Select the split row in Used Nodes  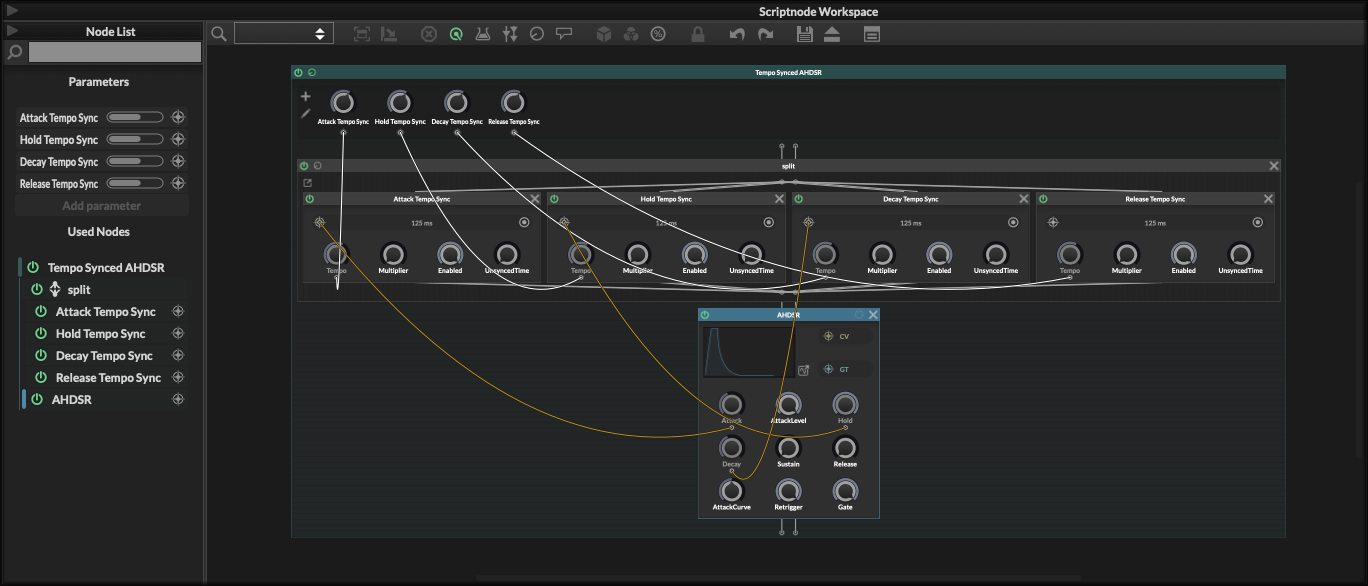point(104,290)
